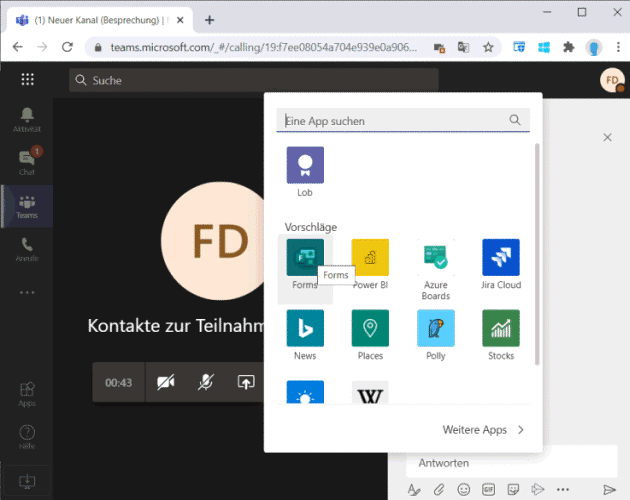The width and height of the screenshot is (630, 500).
Task: Open the Apps store in sidebar
Action: (27, 394)
